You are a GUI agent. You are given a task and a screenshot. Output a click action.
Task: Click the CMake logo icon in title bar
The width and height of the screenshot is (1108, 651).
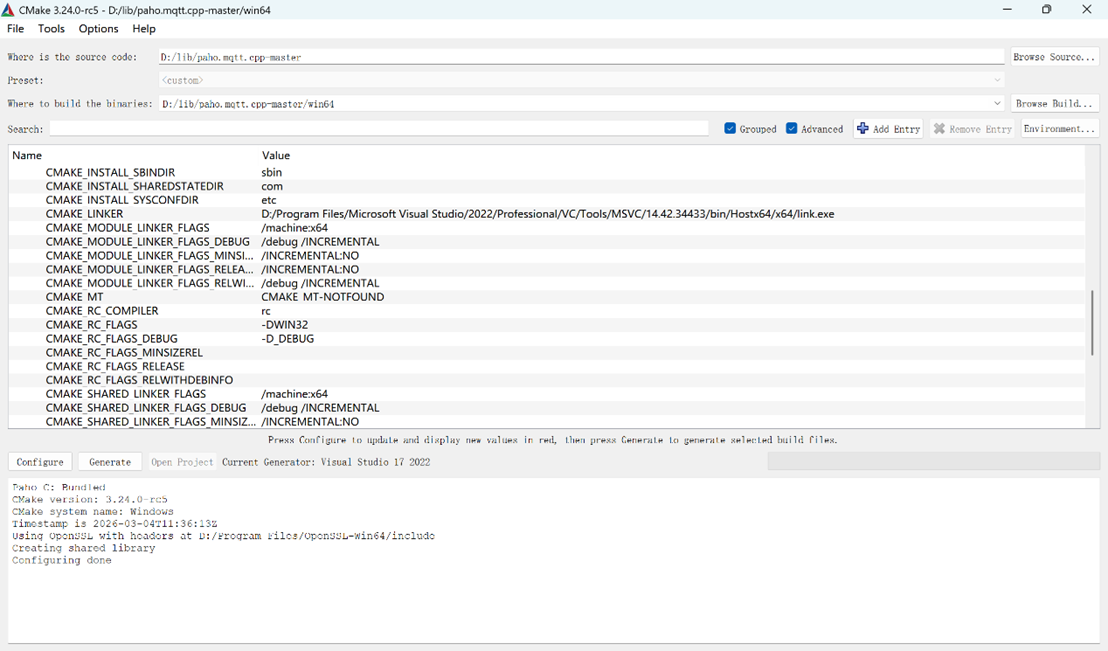pos(8,10)
